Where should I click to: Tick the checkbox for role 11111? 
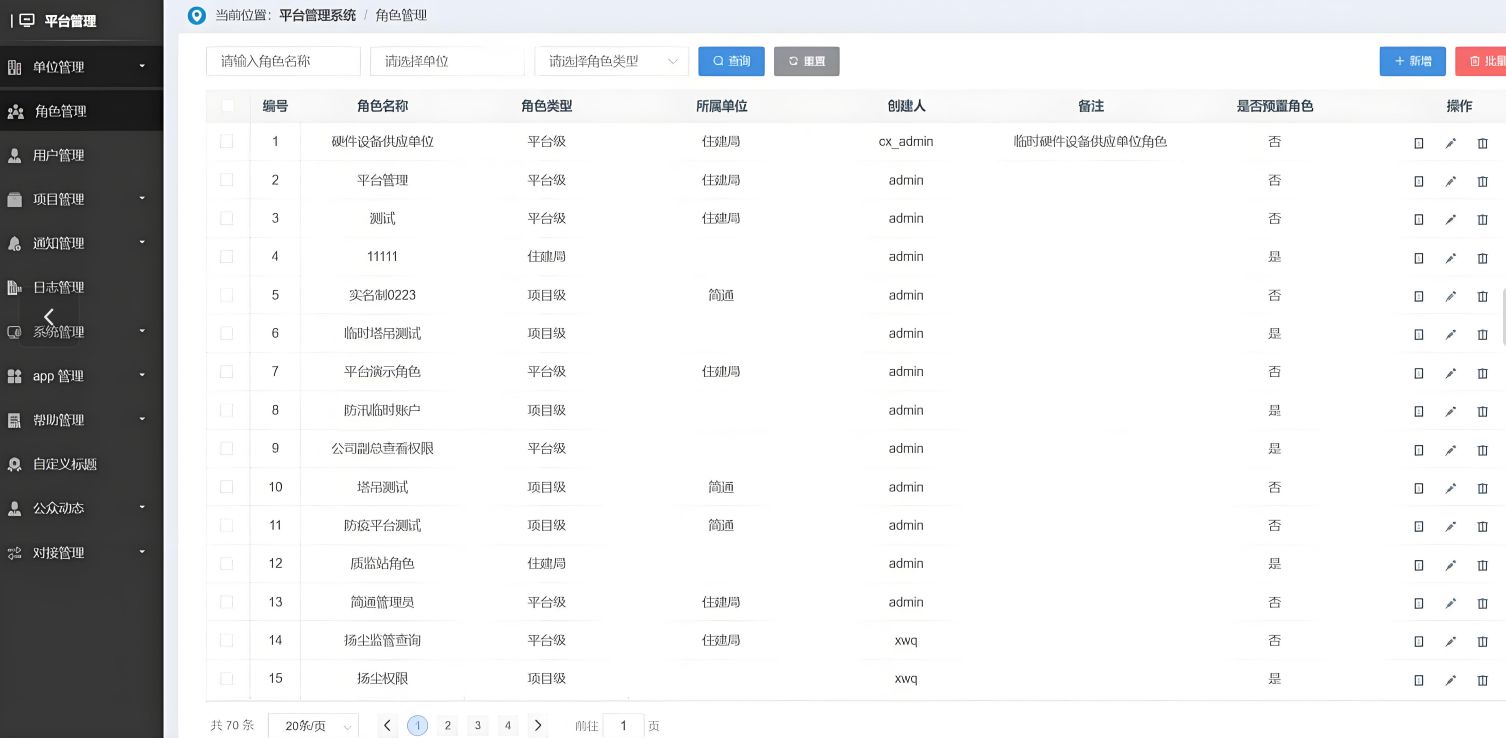pyautogui.click(x=227, y=257)
